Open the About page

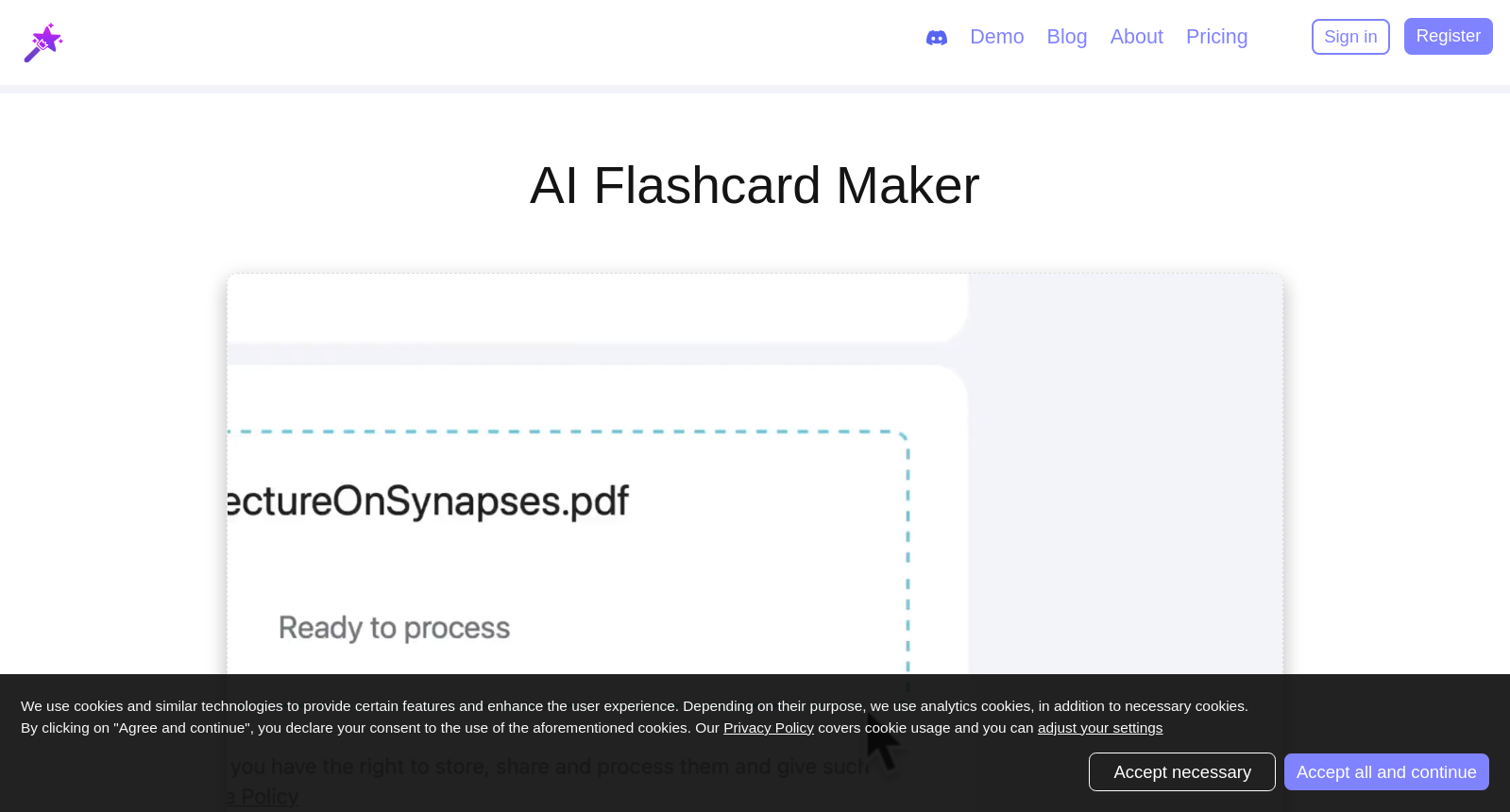pos(1136,37)
